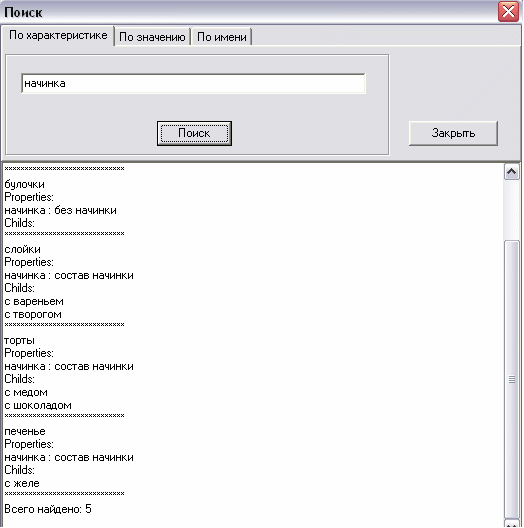Image resolution: width=524 pixels, height=528 pixels.
Task: Click the vertical scrollbar thumb
Action: click(x=512, y=379)
